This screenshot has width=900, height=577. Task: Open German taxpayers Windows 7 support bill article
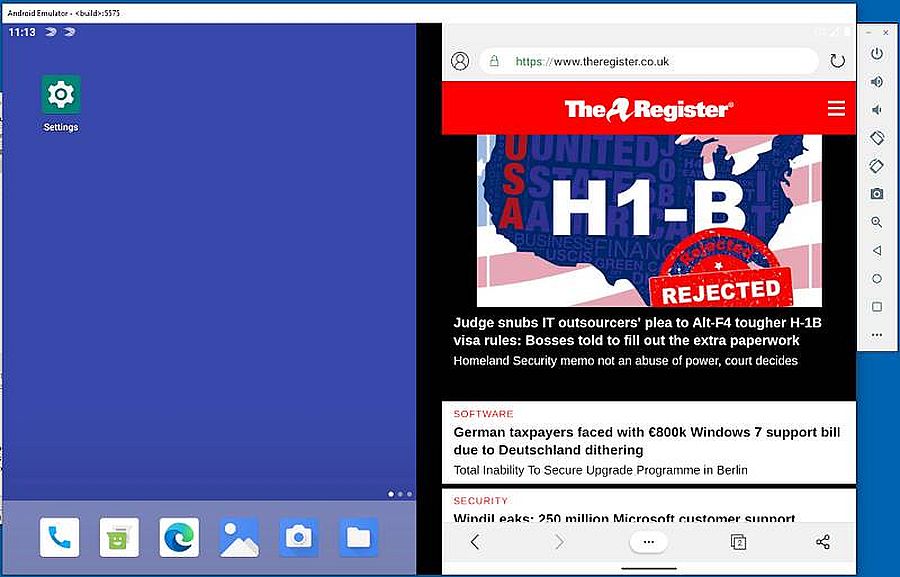click(x=647, y=441)
